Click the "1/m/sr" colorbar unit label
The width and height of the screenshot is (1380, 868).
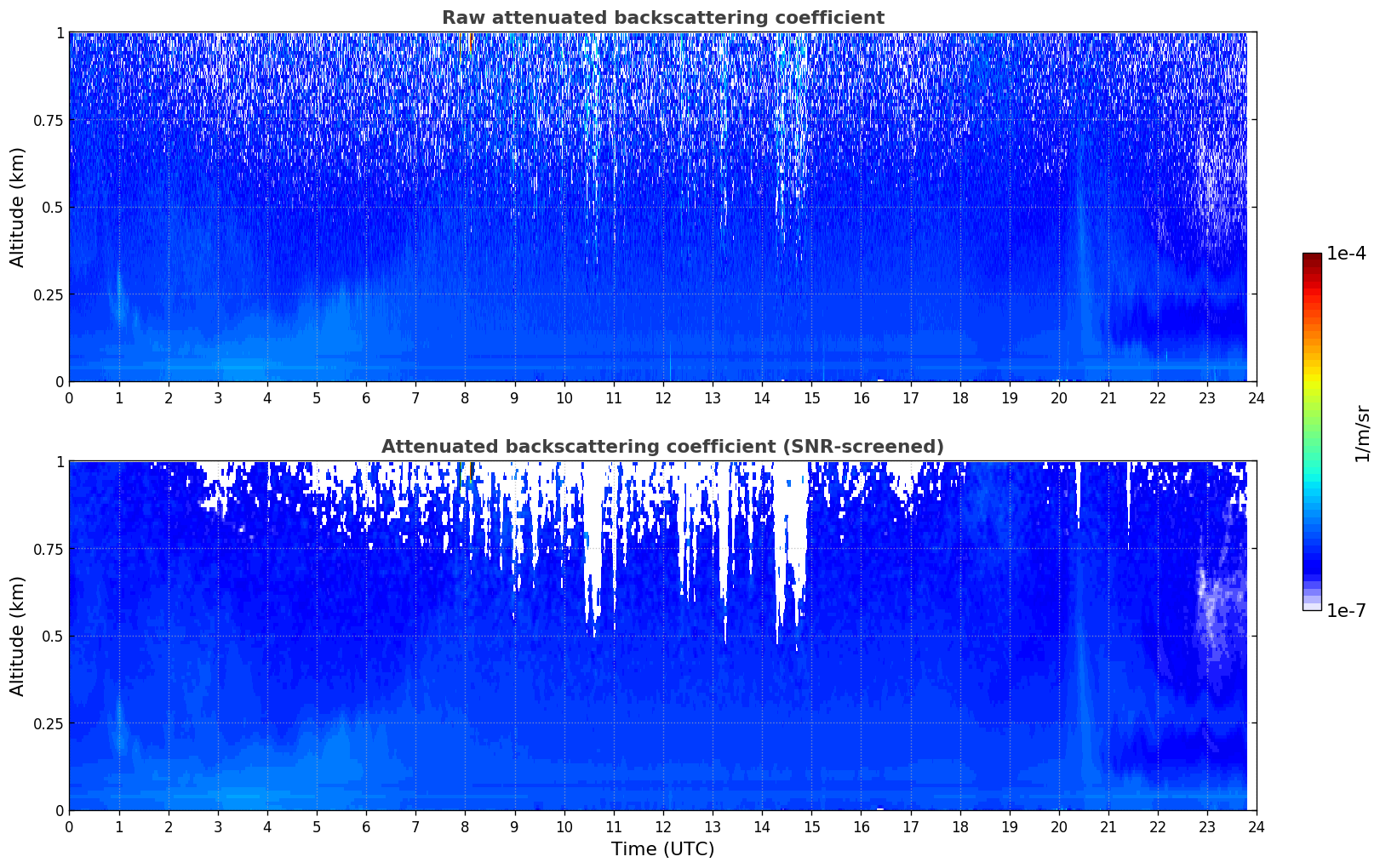point(1362,433)
